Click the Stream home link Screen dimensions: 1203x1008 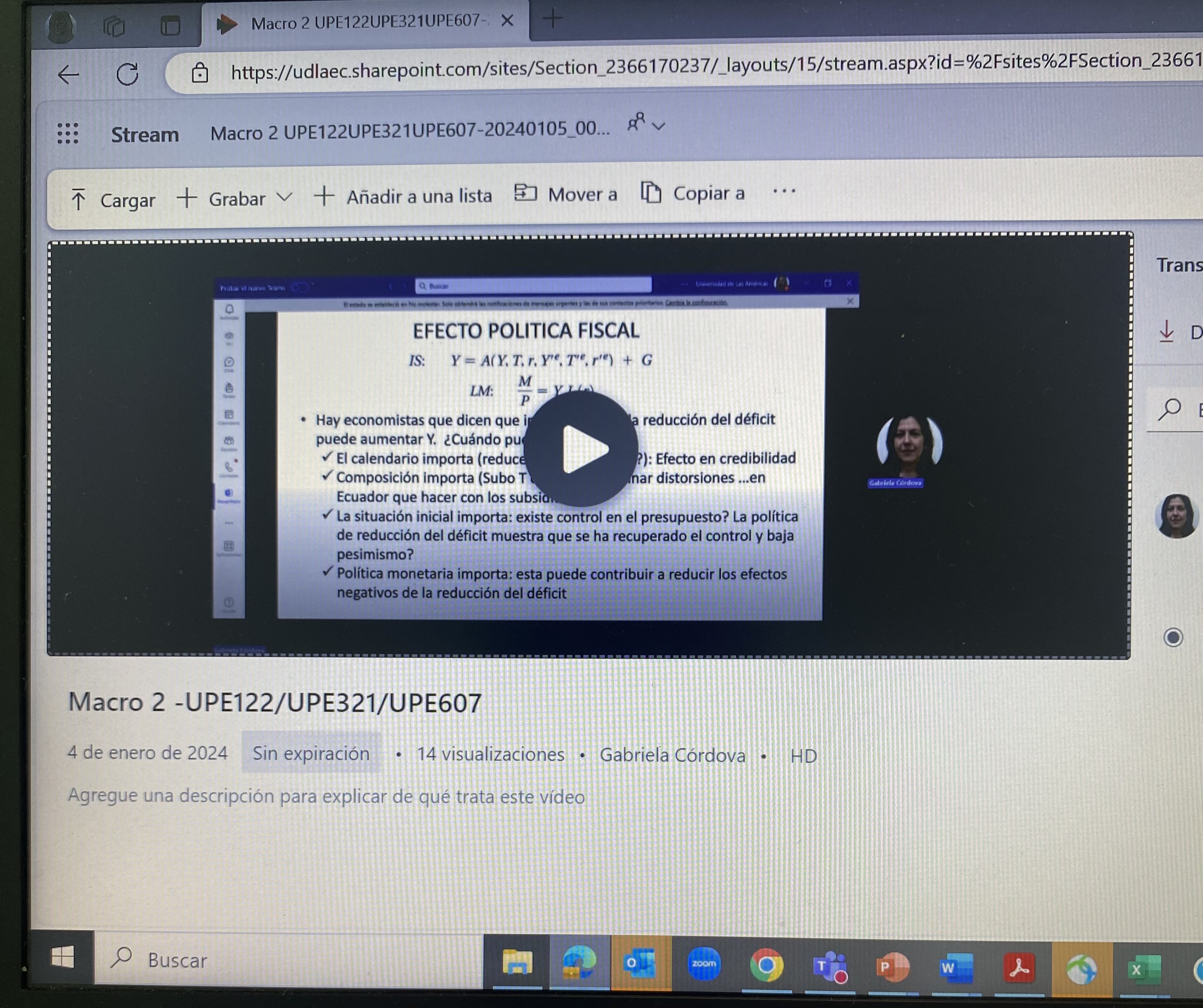tap(145, 134)
